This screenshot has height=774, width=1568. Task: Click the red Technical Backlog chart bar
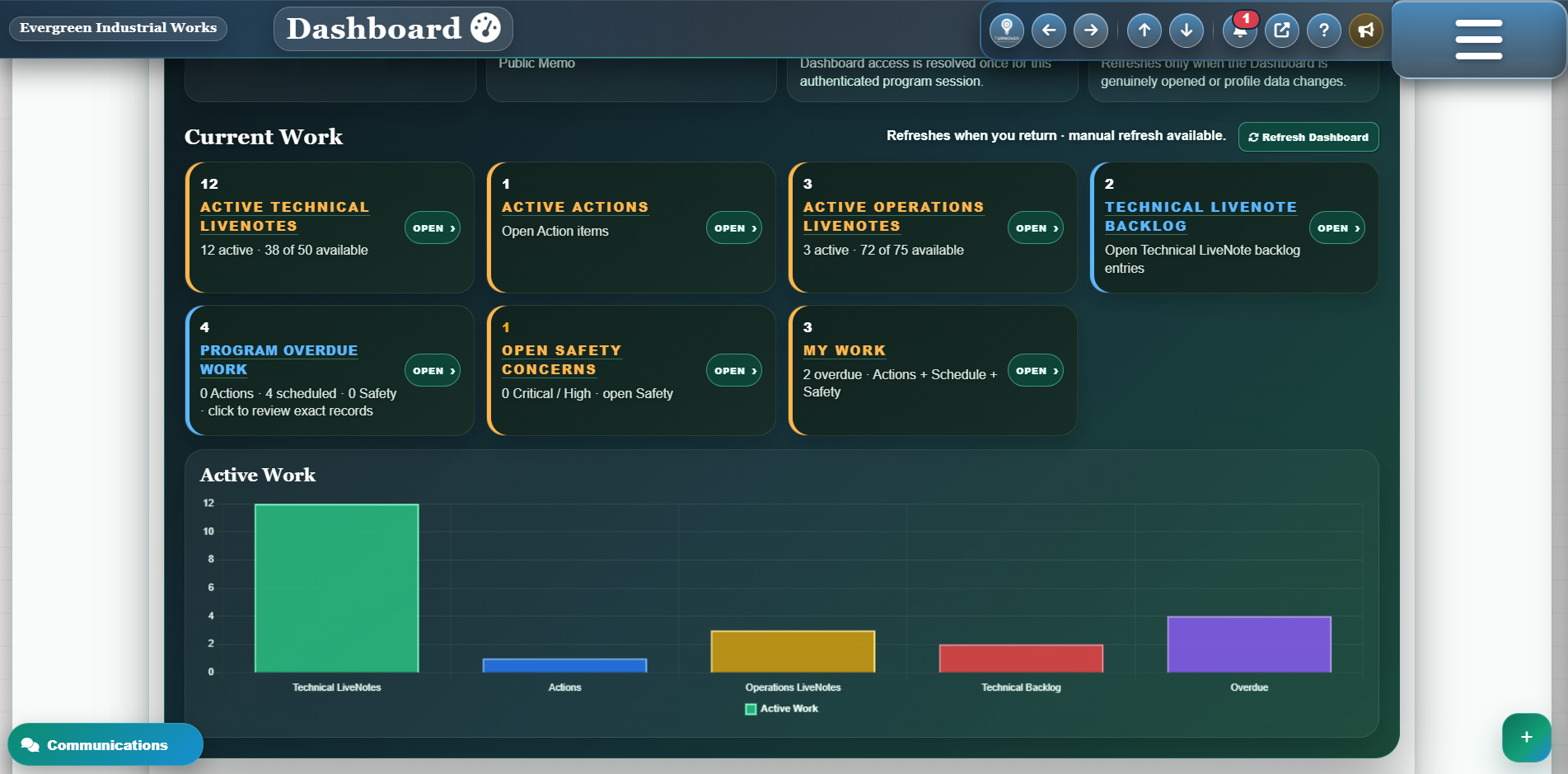coord(1021,658)
